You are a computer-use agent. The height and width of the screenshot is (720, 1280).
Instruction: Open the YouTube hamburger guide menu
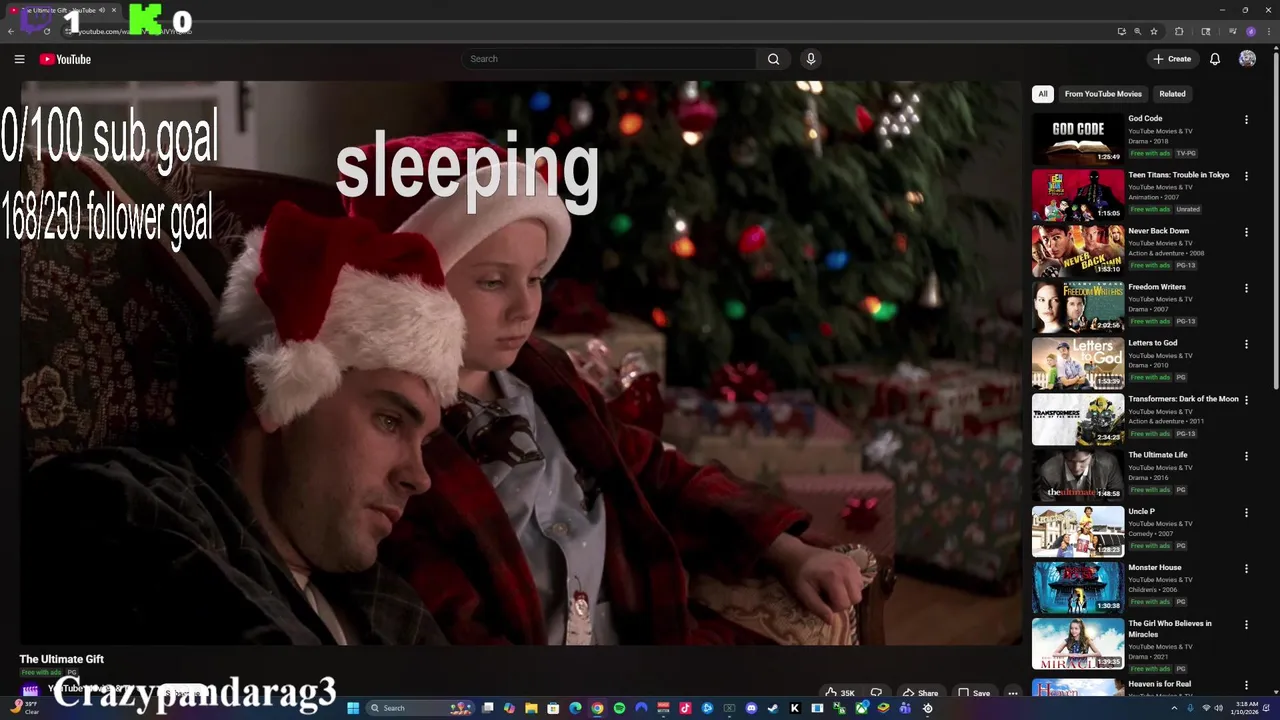pos(19,59)
